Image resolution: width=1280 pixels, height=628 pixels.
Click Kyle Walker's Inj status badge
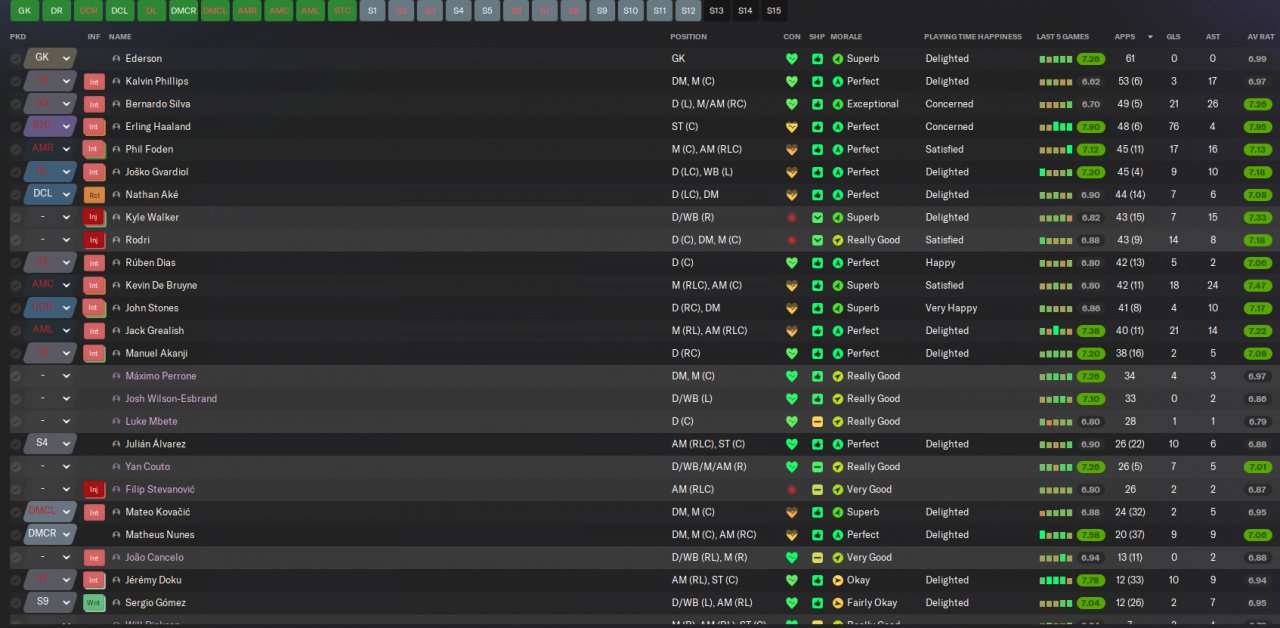point(94,217)
